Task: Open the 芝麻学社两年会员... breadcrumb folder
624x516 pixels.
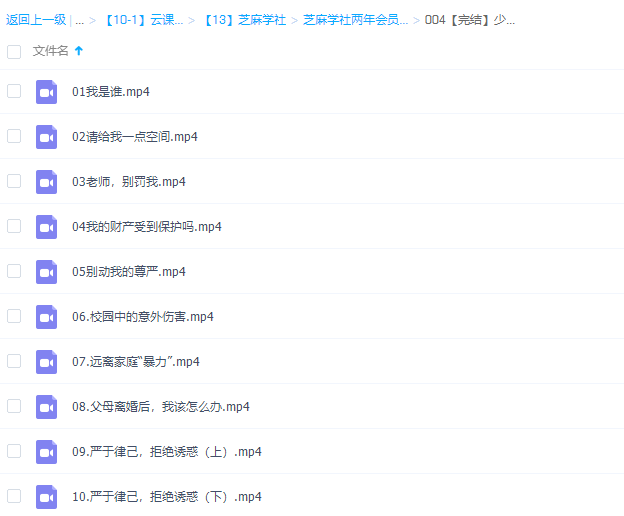Action: (x=355, y=20)
